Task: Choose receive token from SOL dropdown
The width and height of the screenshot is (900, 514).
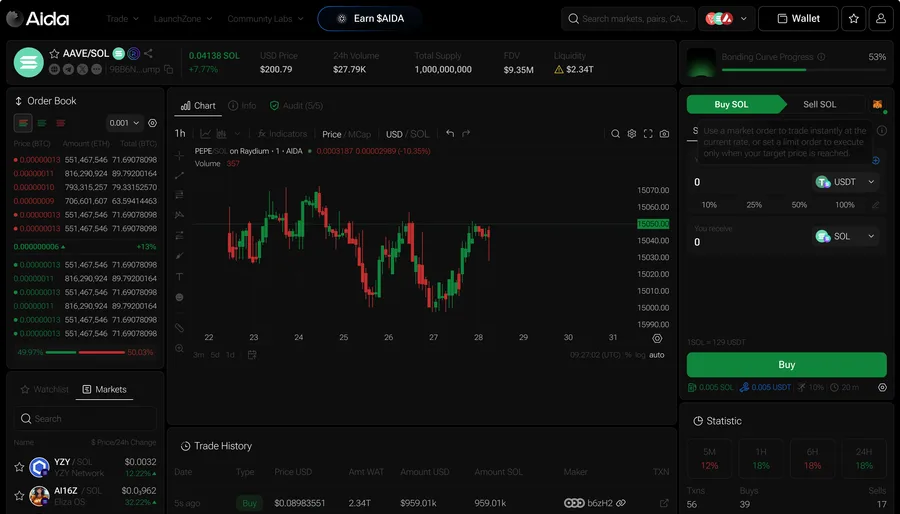Action: coord(845,236)
